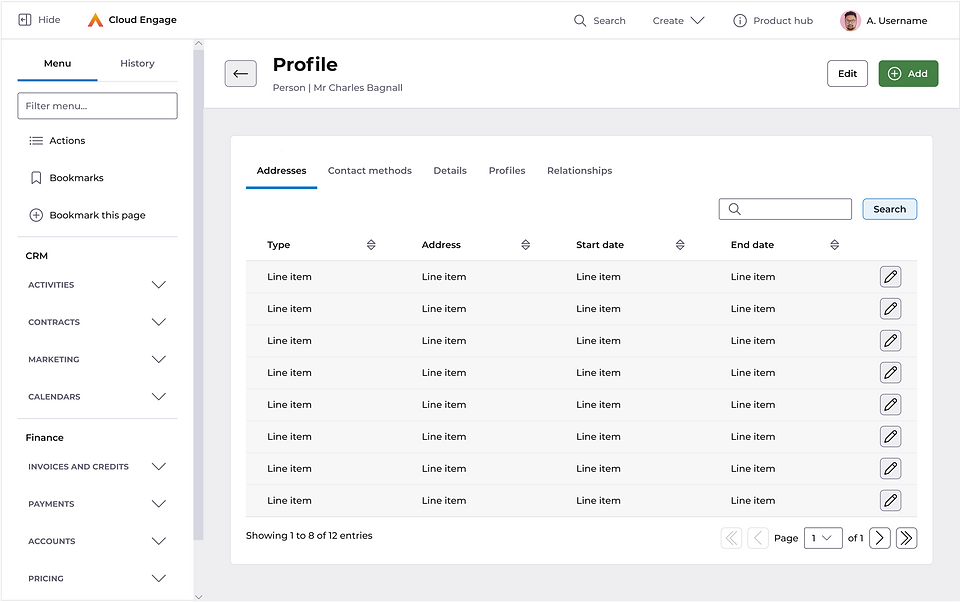Open the Actions list in the sidebar
This screenshot has width=961, height=602.
[57, 140]
